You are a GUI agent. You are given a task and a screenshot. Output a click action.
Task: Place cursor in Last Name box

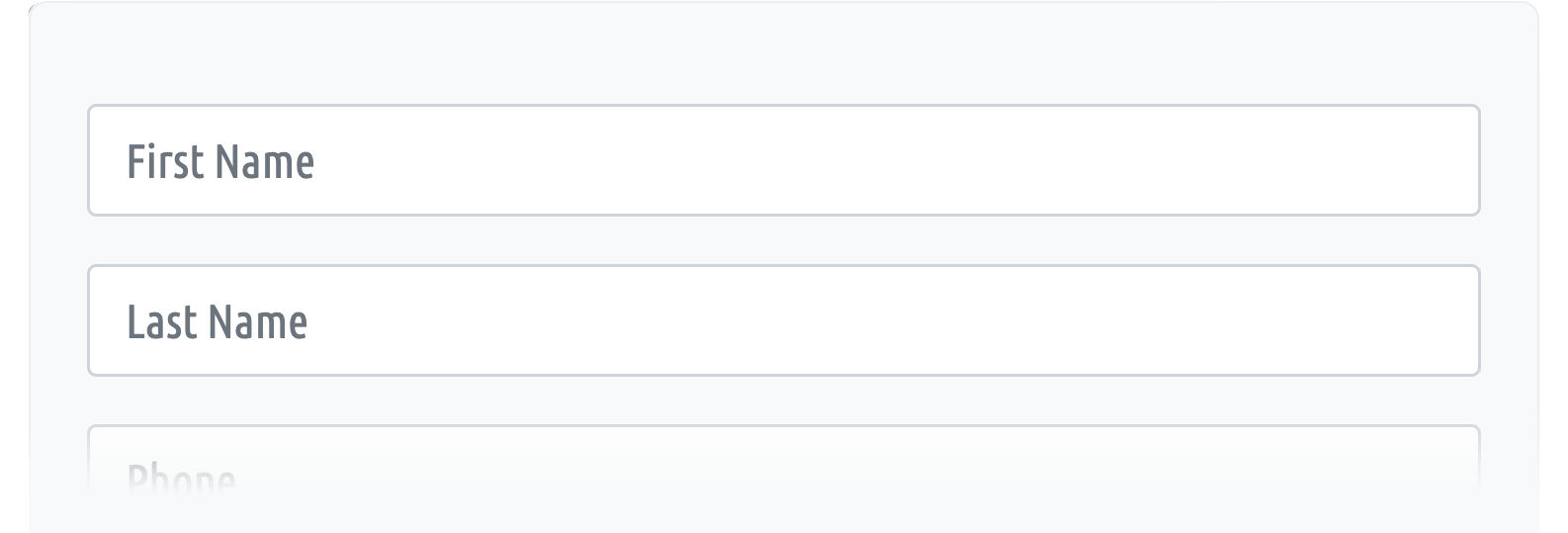click(x=784, y=320)
